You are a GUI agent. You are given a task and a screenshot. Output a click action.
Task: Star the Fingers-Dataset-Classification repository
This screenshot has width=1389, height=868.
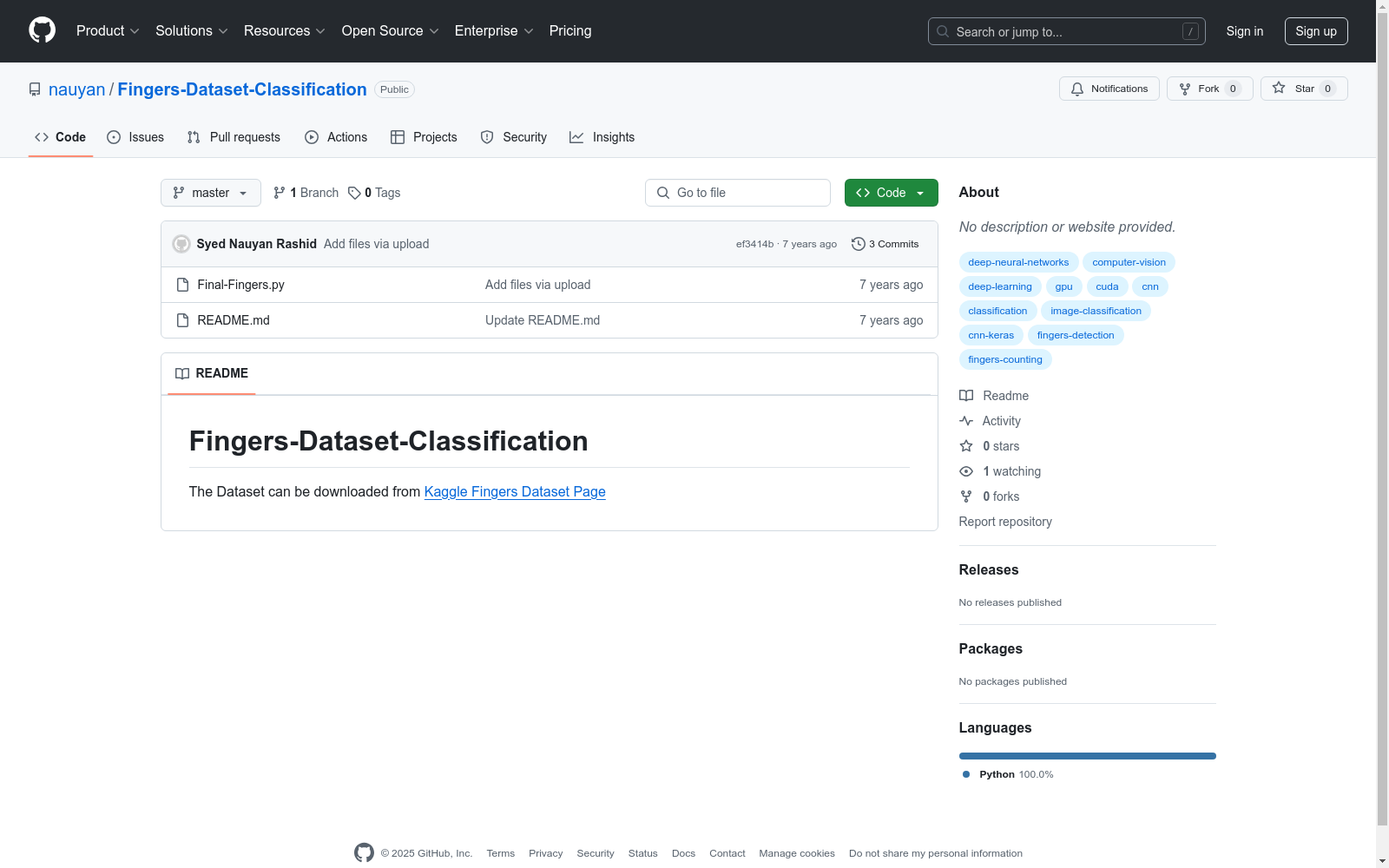tap(1303, 89)
